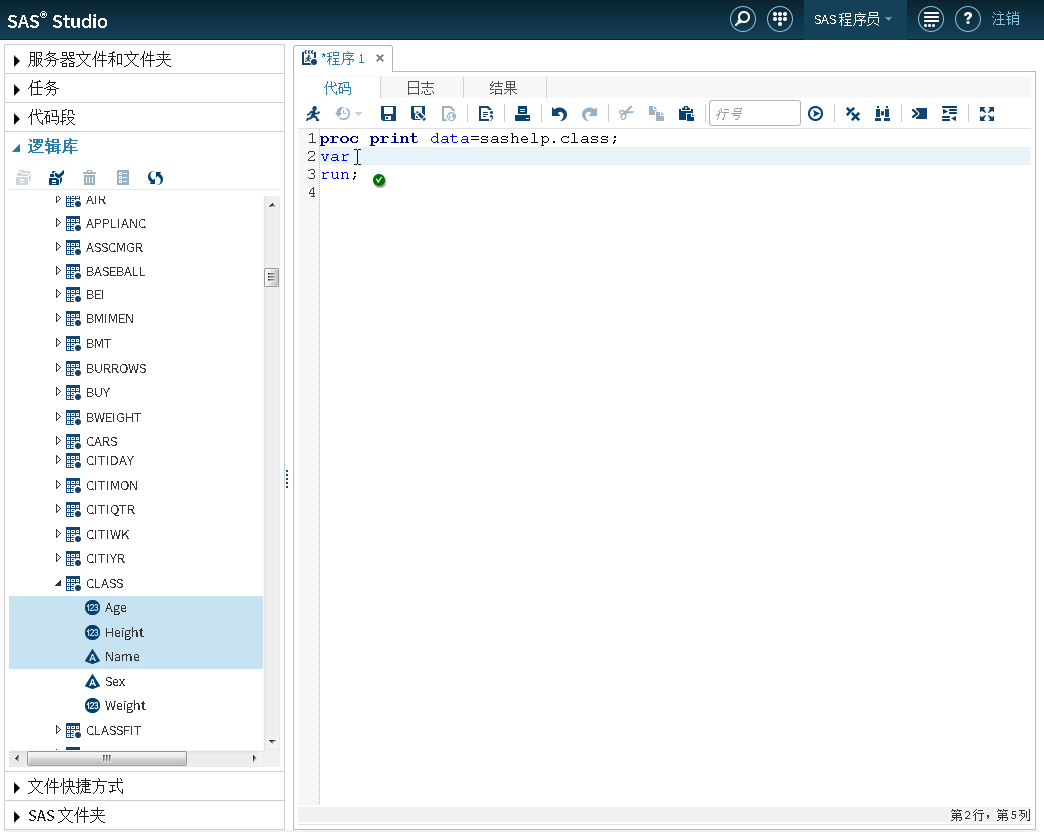Open the SAS程序员 perspective dropdown

point(853,19)
